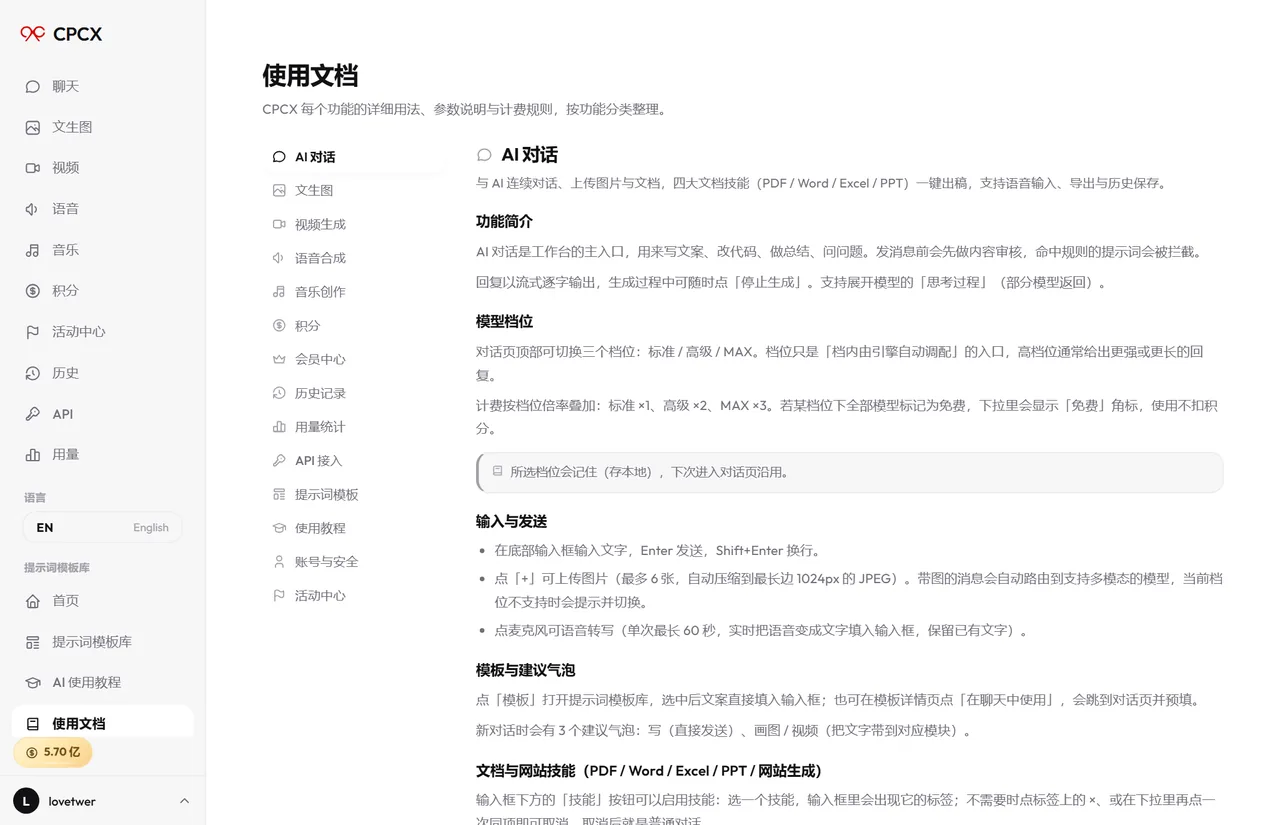Go to 文生图 in the left sidebar
The width and height of the screenshot is (1280, 825).
102,127
